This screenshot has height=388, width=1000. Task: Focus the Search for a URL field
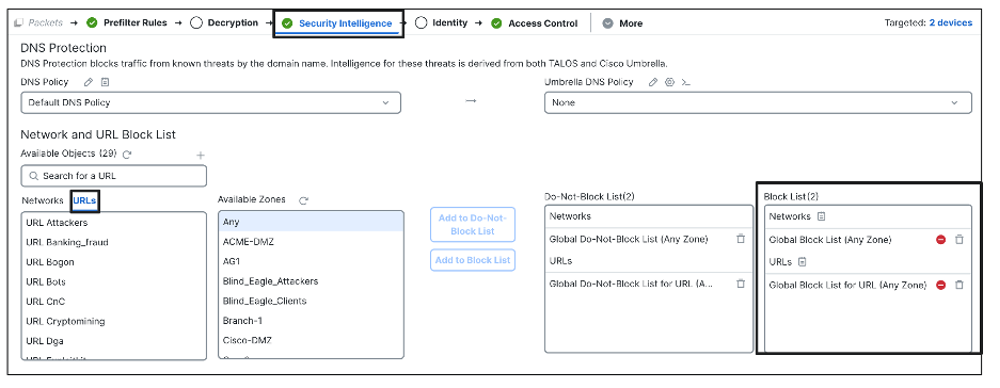(114, 175)
